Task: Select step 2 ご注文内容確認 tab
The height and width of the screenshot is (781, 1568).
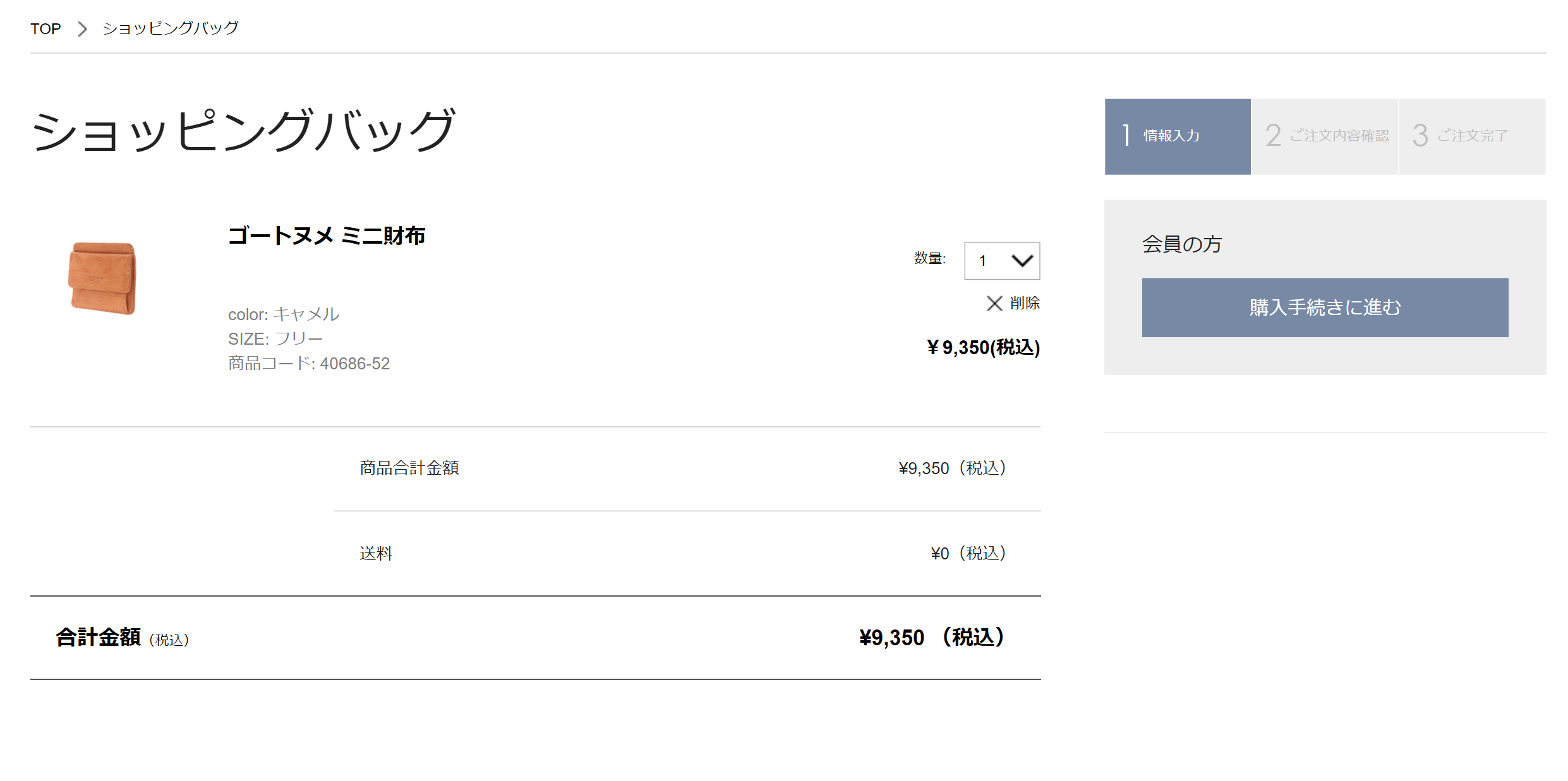Action: [x=1325, y=136]
